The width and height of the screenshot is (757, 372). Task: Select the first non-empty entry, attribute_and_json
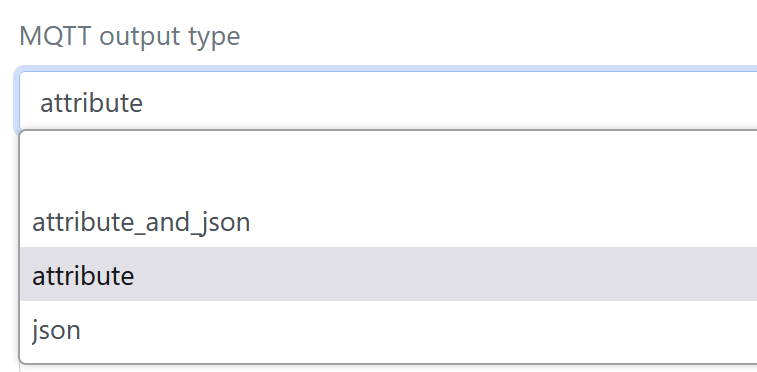tap(388, 221)
